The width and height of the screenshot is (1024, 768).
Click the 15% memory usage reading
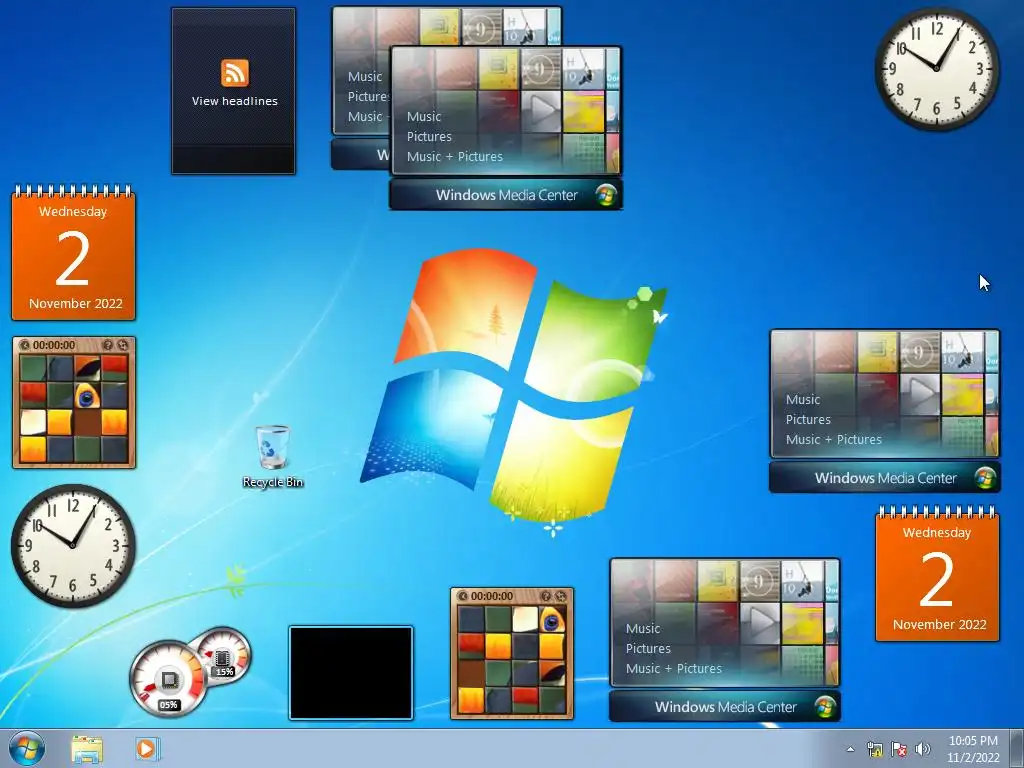[225, 671]
